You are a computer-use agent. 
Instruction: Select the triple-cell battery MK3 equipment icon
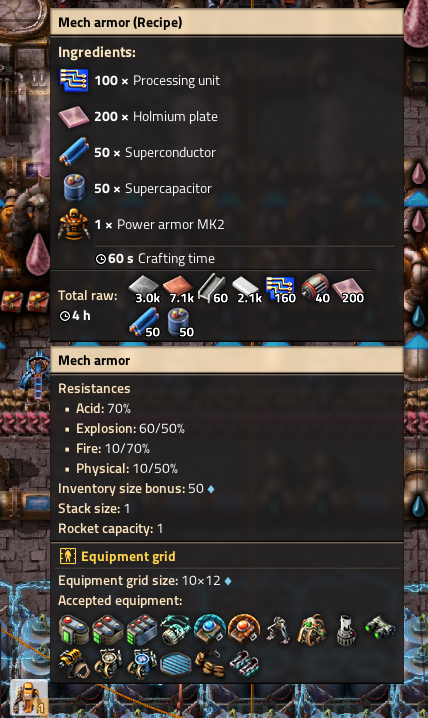(142, 630)
